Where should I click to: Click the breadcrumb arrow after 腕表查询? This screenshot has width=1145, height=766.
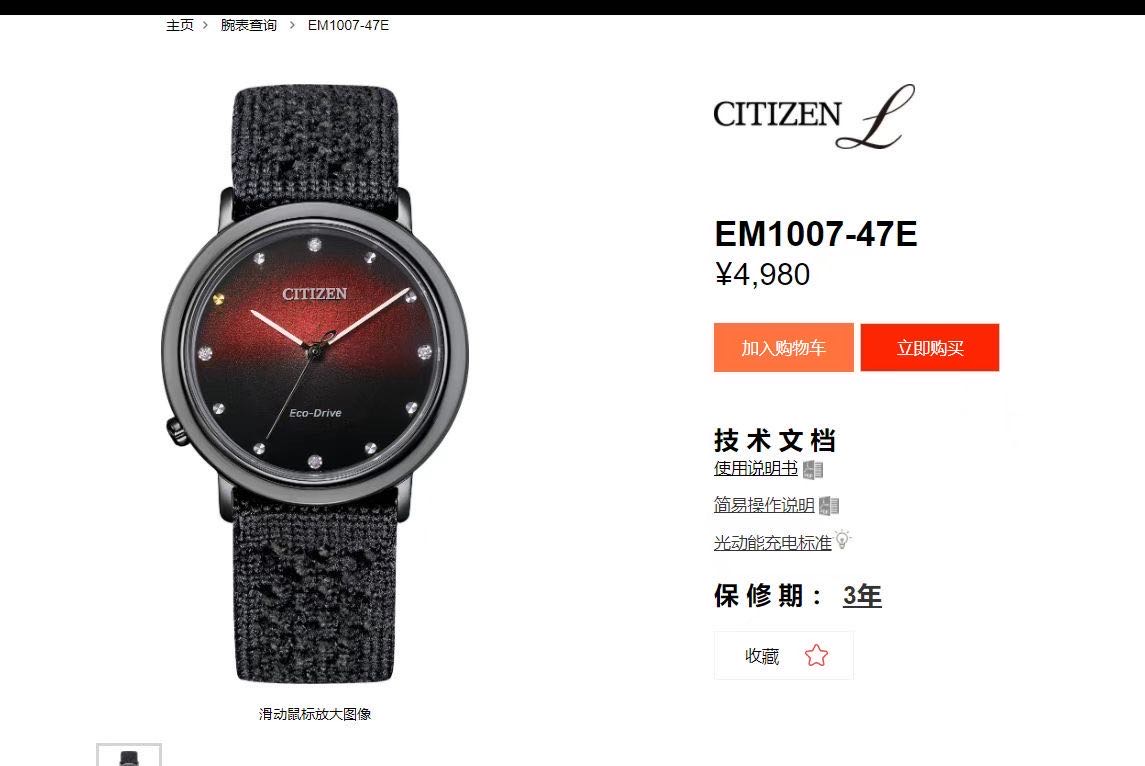[x=292, y=26]
